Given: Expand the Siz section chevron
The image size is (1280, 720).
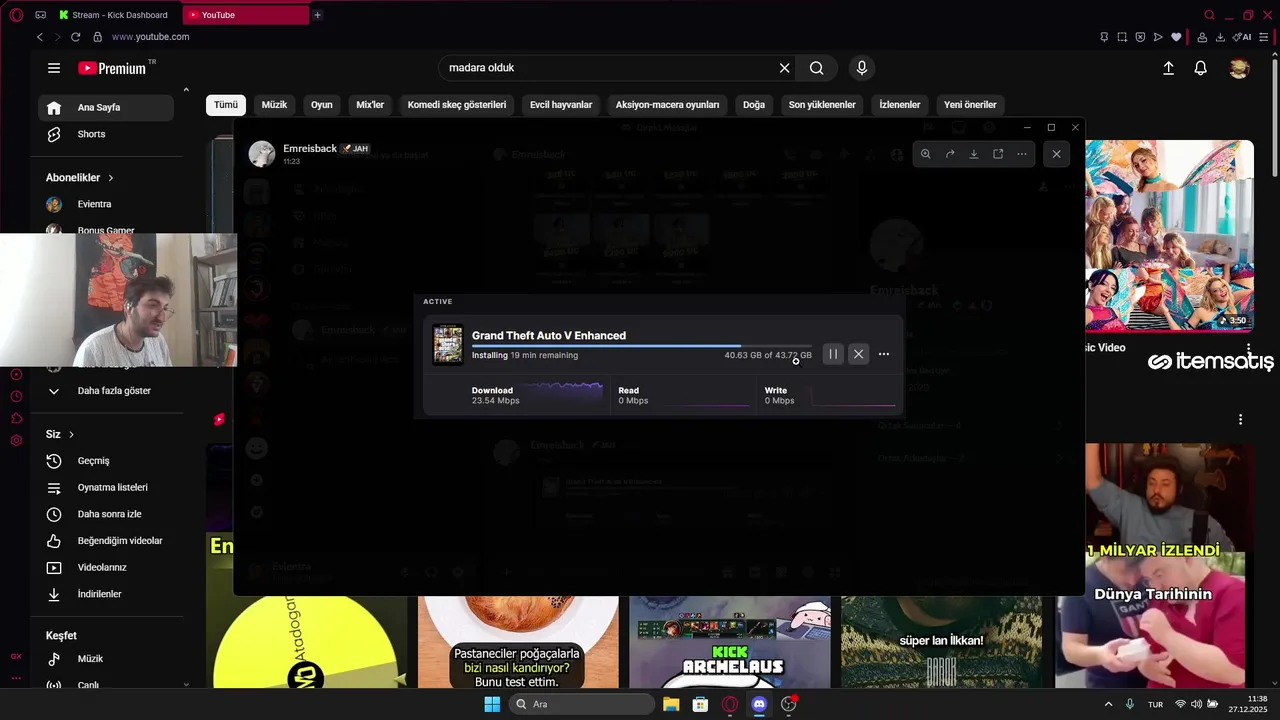Looking at the screenshot, I should click(71, 435).
